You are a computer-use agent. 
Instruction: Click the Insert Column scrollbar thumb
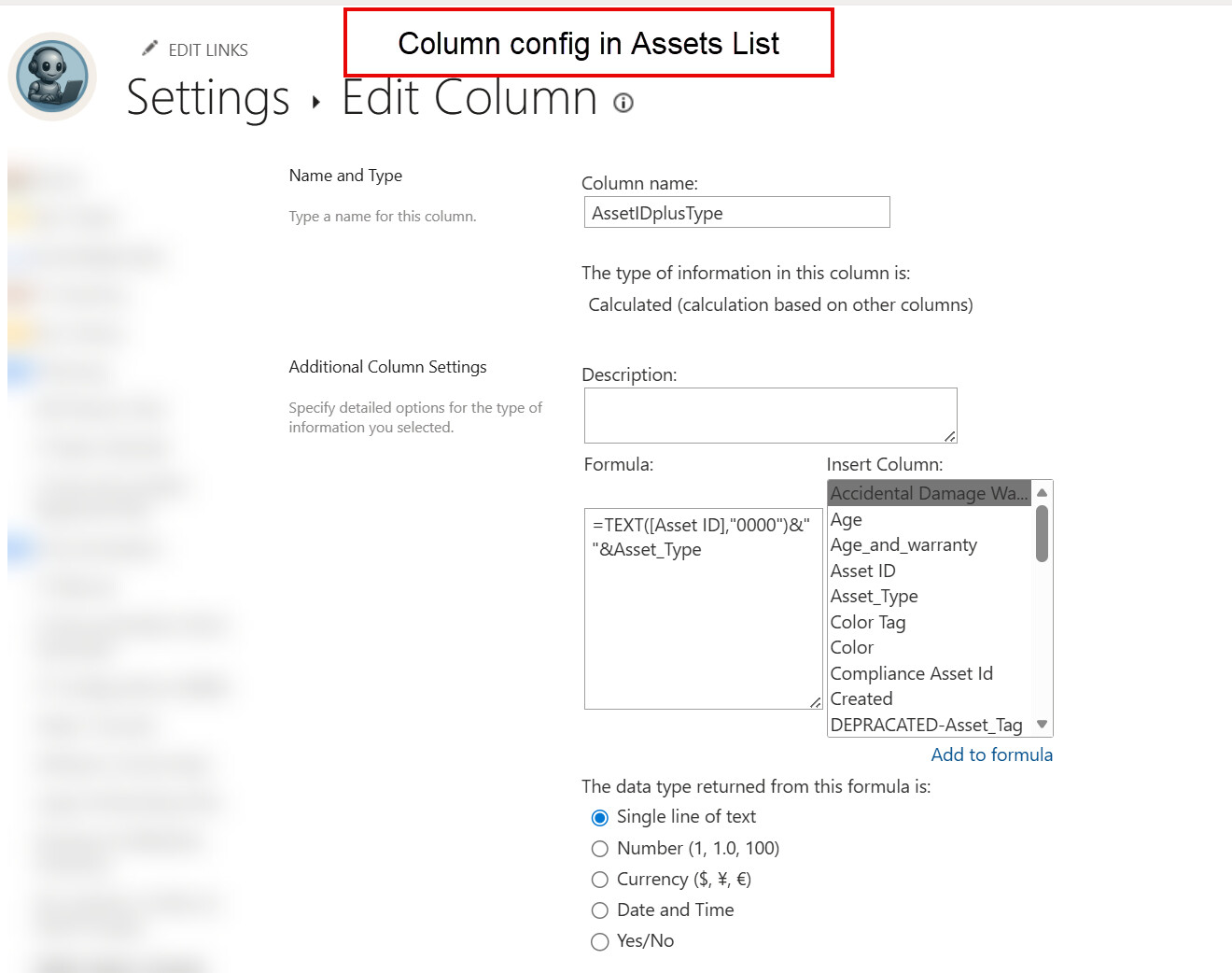point(1042,534)
